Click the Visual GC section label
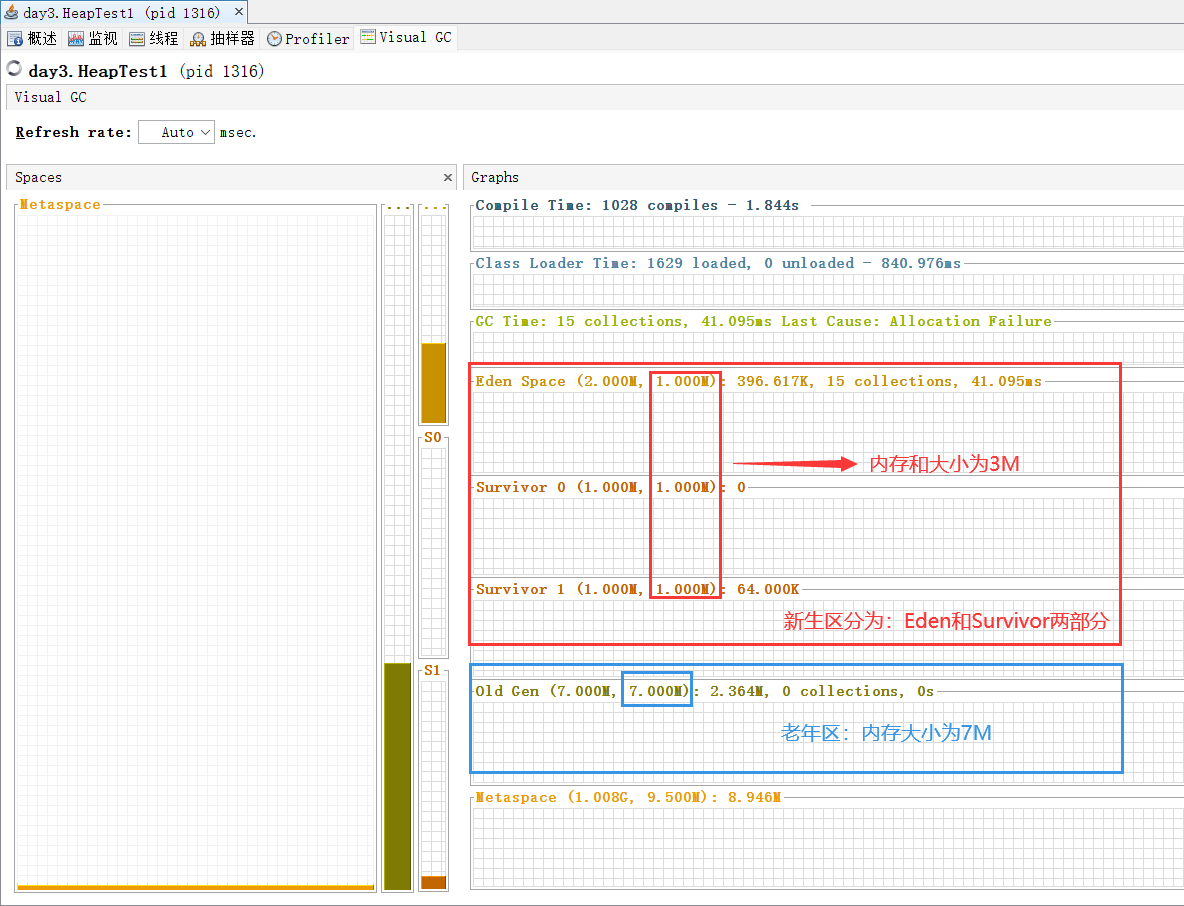The image size is (1184, 906). 51,97
